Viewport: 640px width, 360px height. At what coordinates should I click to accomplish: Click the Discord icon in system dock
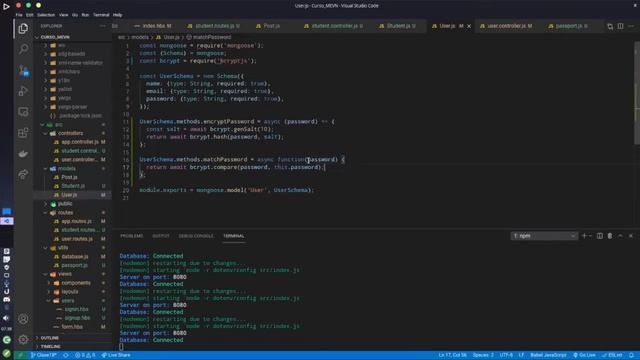click(x=7, y=300)
